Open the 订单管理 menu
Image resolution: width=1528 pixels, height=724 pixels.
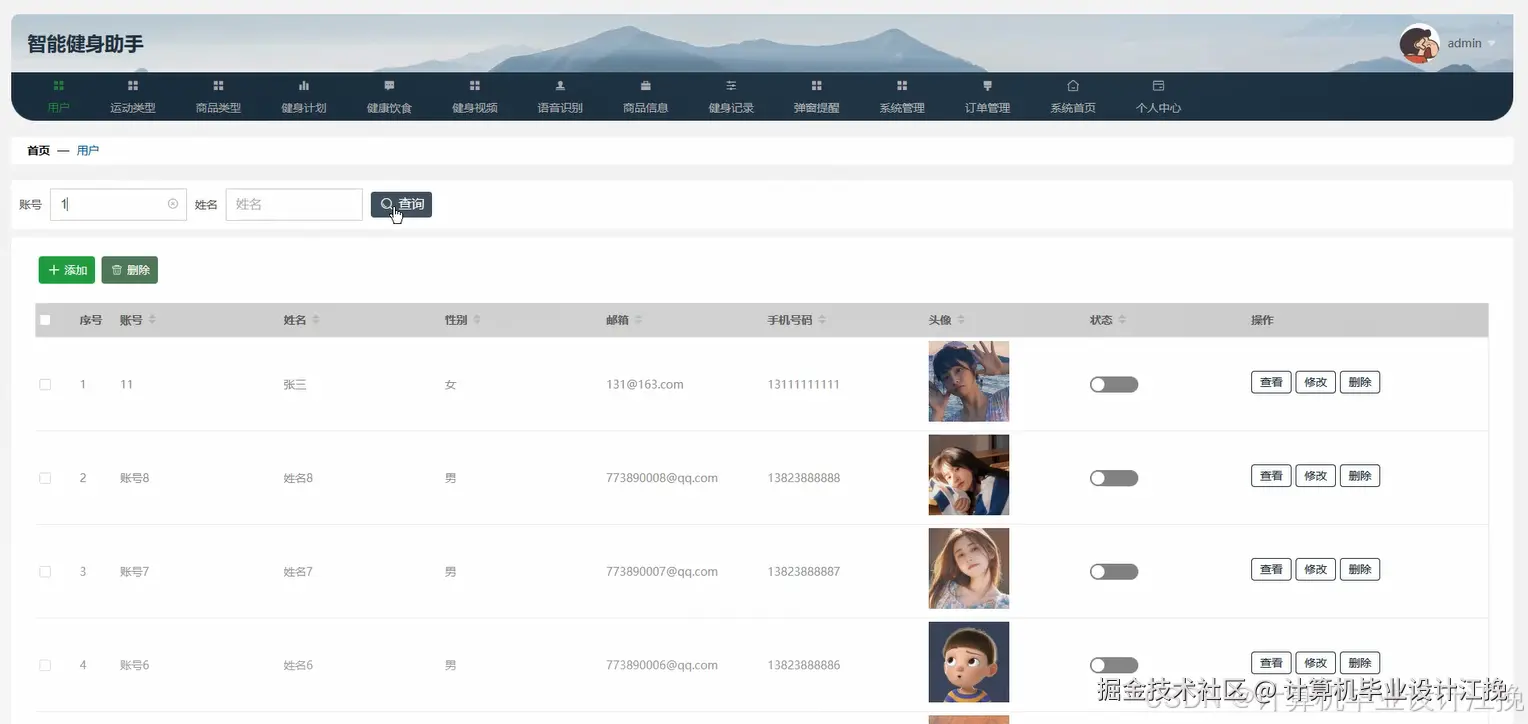[987, 97]
